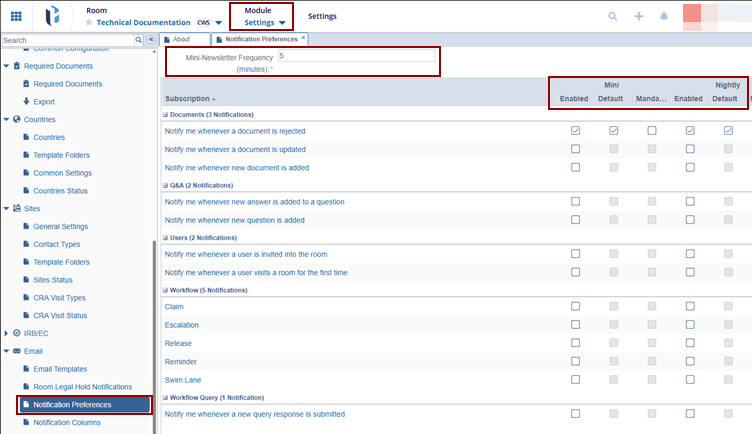Viewport: 752px width, 434px height.
Task: Select Notification Columns in sidebar
Action: click(69, 423)
